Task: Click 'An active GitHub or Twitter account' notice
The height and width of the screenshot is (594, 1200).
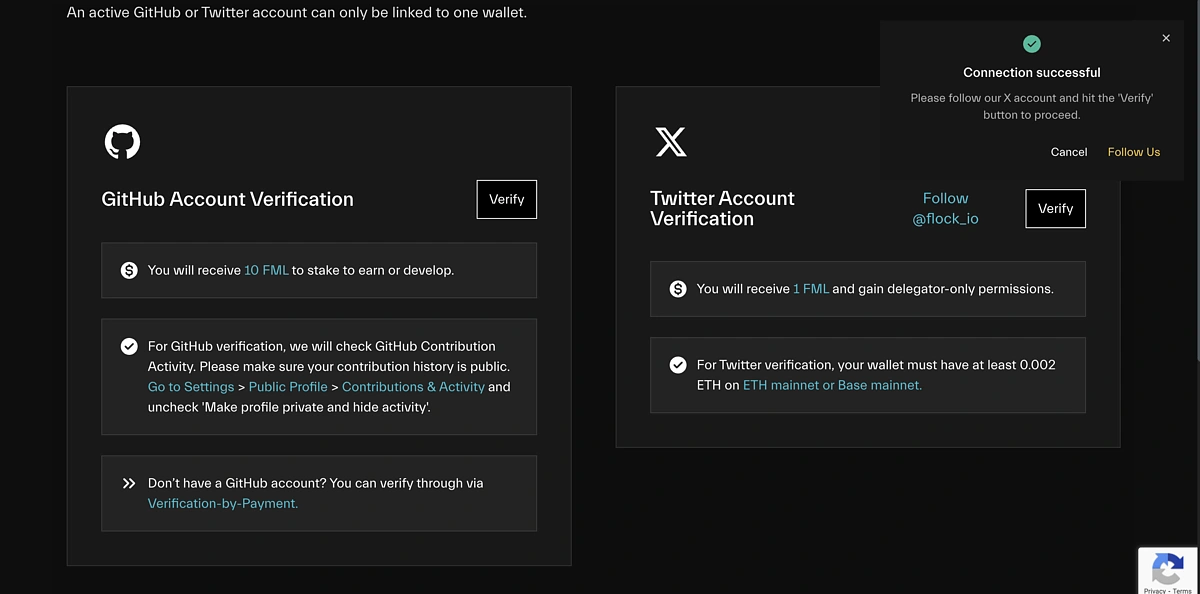Action: point(297,13)
